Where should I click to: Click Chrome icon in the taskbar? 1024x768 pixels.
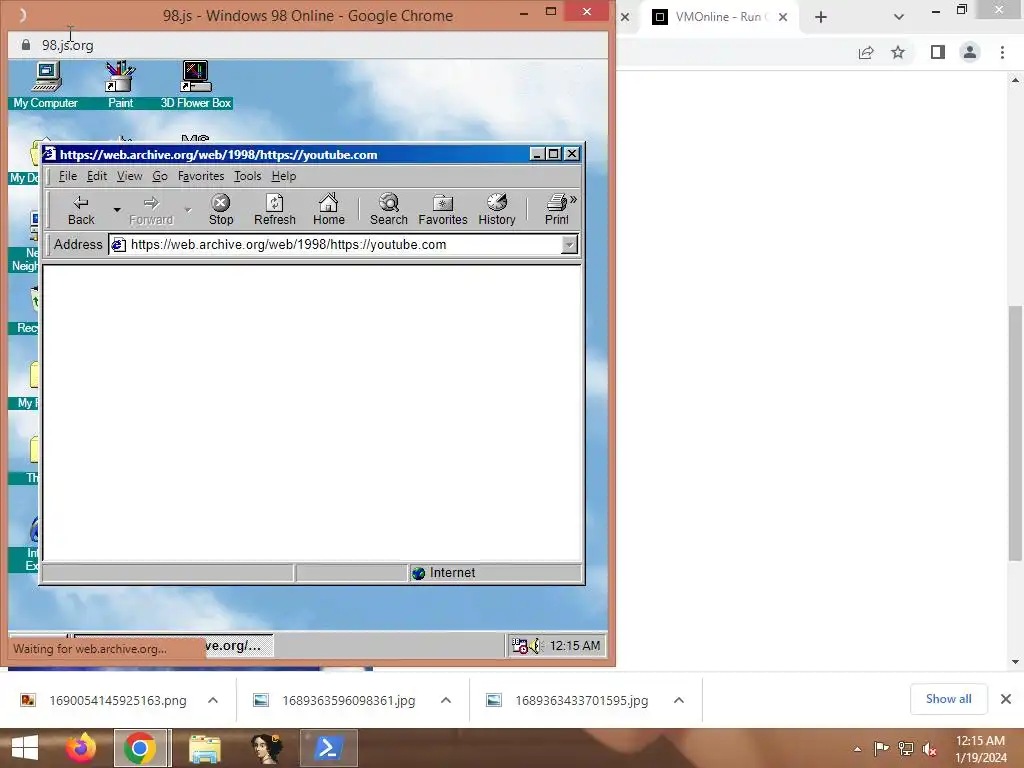[x=140, y=748]
